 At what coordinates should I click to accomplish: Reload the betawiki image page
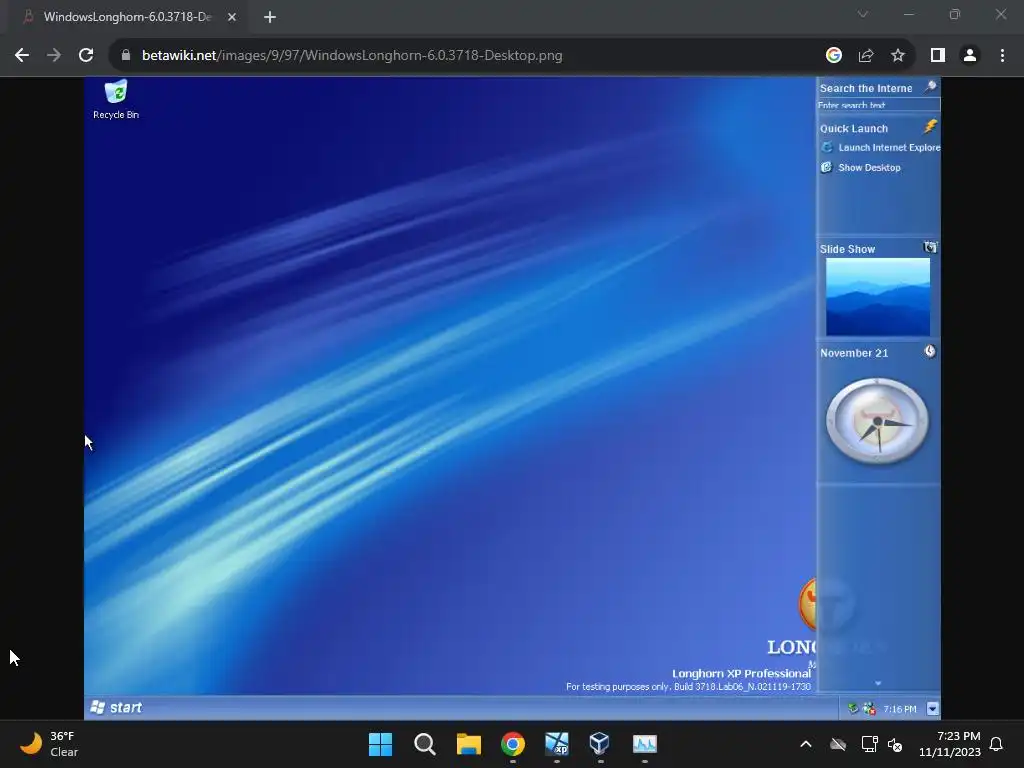point(86,56)
